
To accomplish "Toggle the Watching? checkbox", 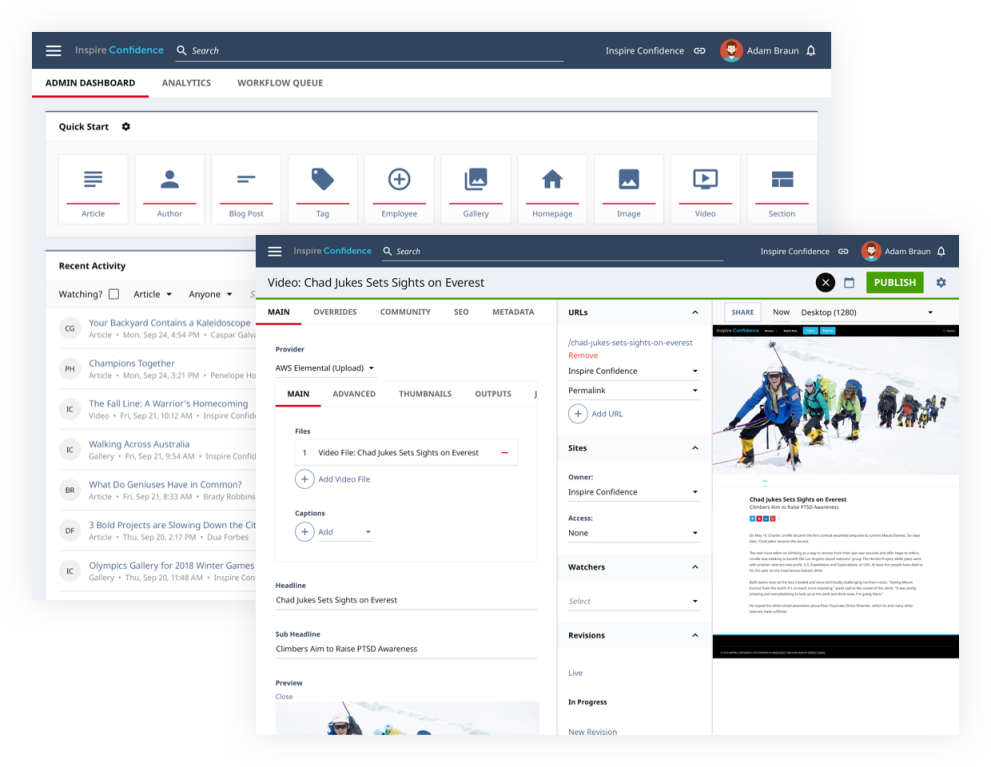I will (x=113, y=294).
